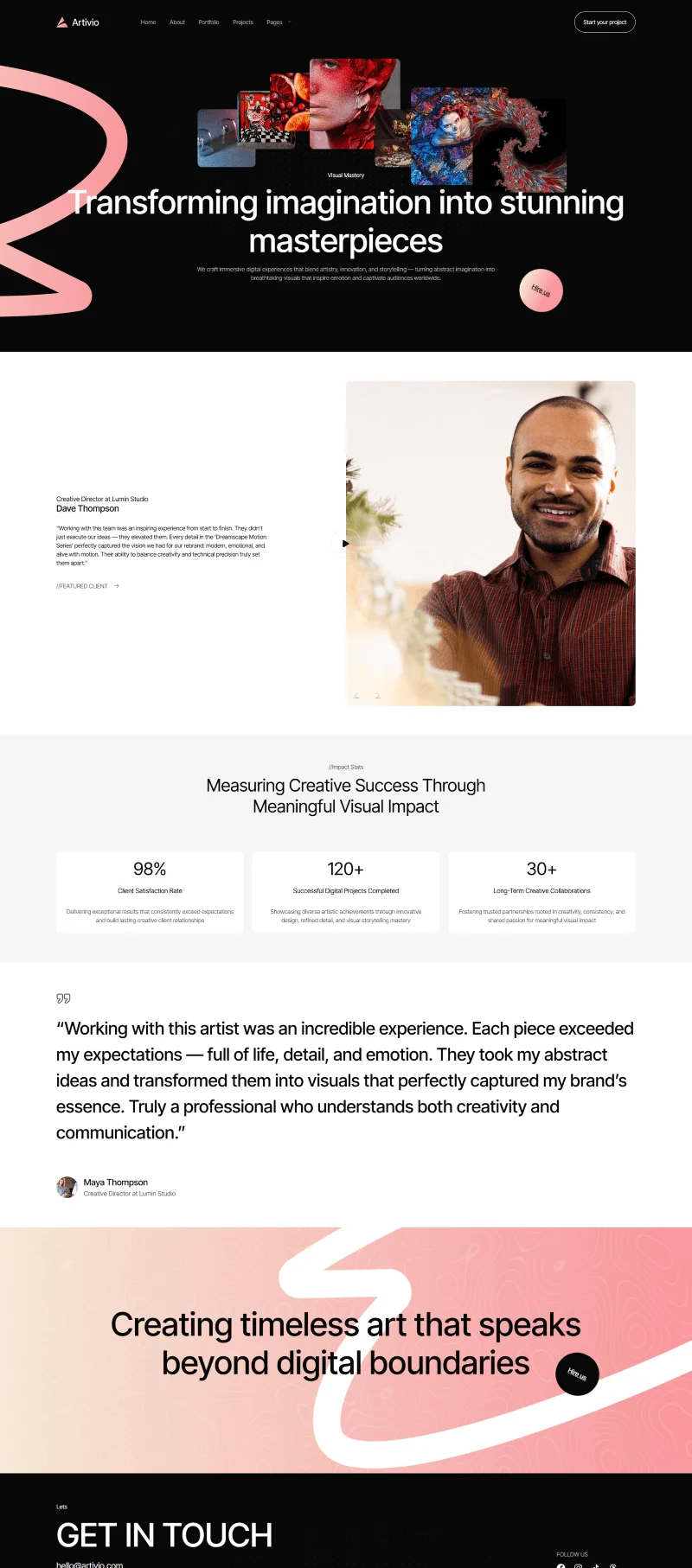Screen dimensions: 692x1568
Task: Click the pink Hire us circle button
Action: [x=541, y=290]
